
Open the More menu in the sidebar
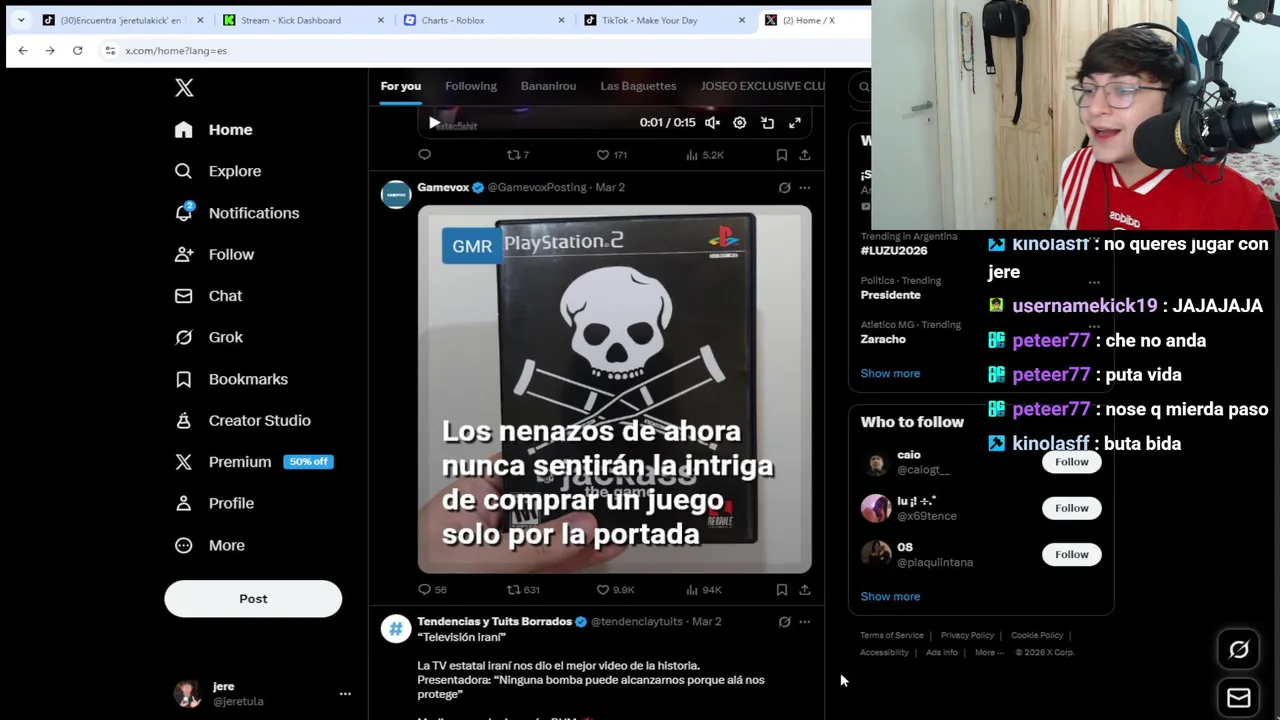point(210,545)
